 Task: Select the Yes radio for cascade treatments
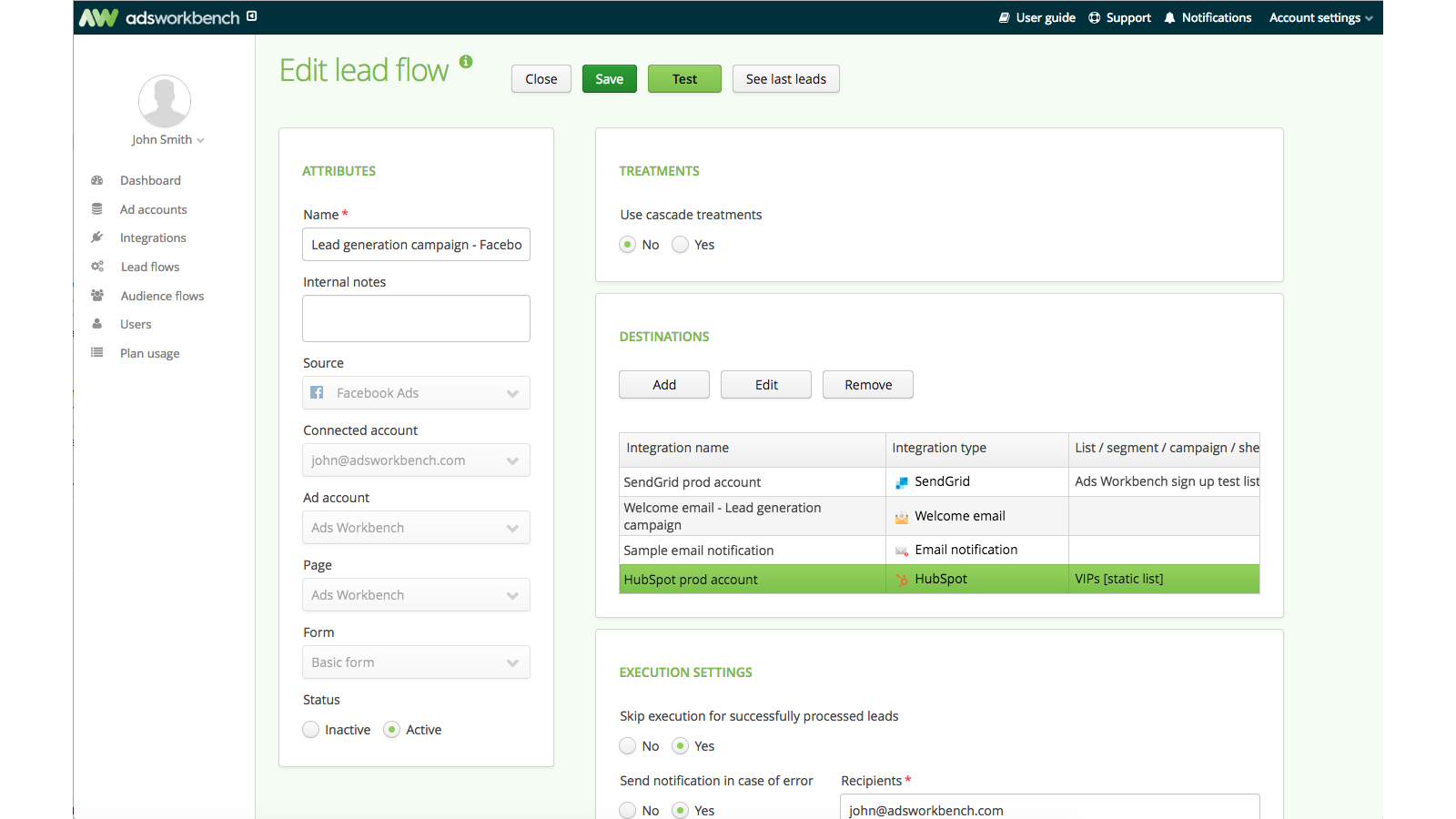coord(680,244)
